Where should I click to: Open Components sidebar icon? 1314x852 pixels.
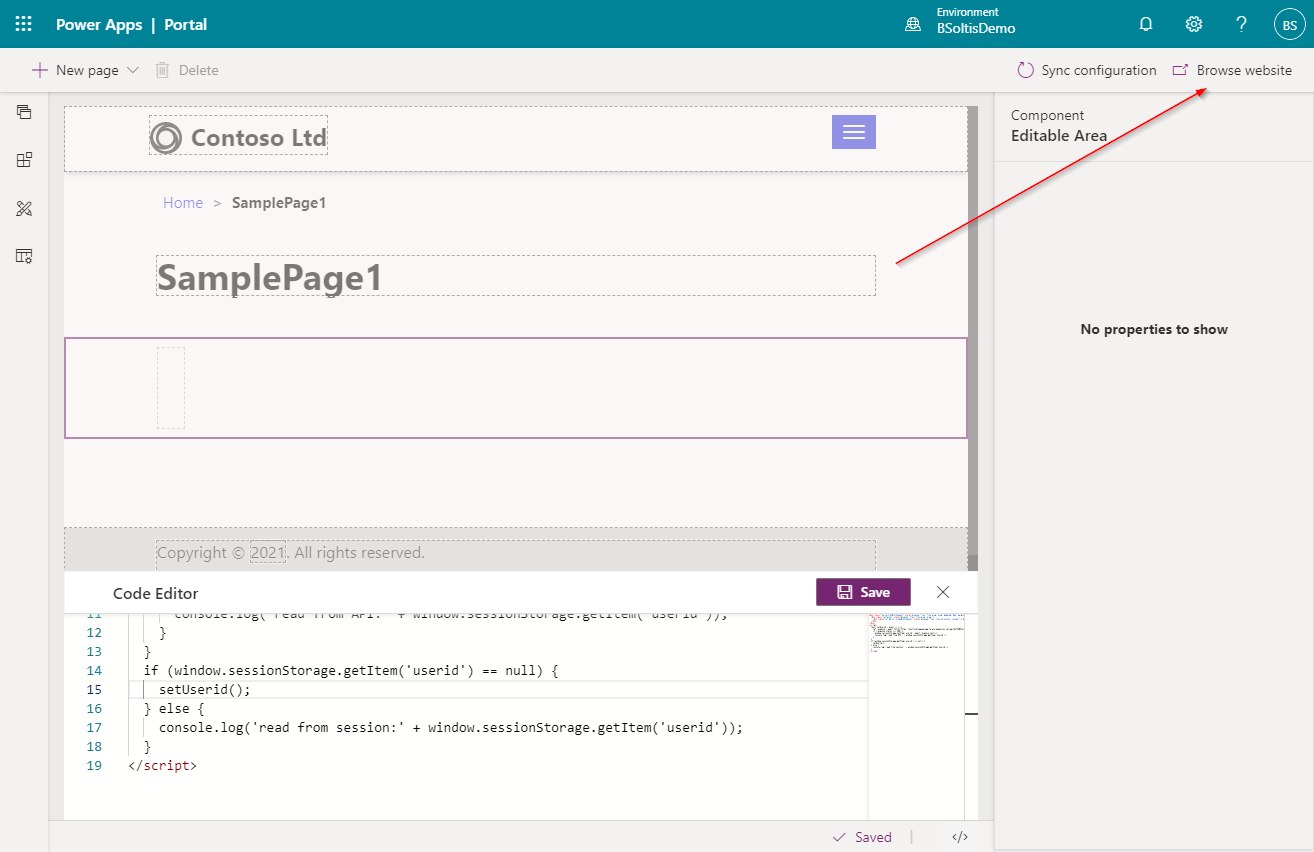[24, 159]
